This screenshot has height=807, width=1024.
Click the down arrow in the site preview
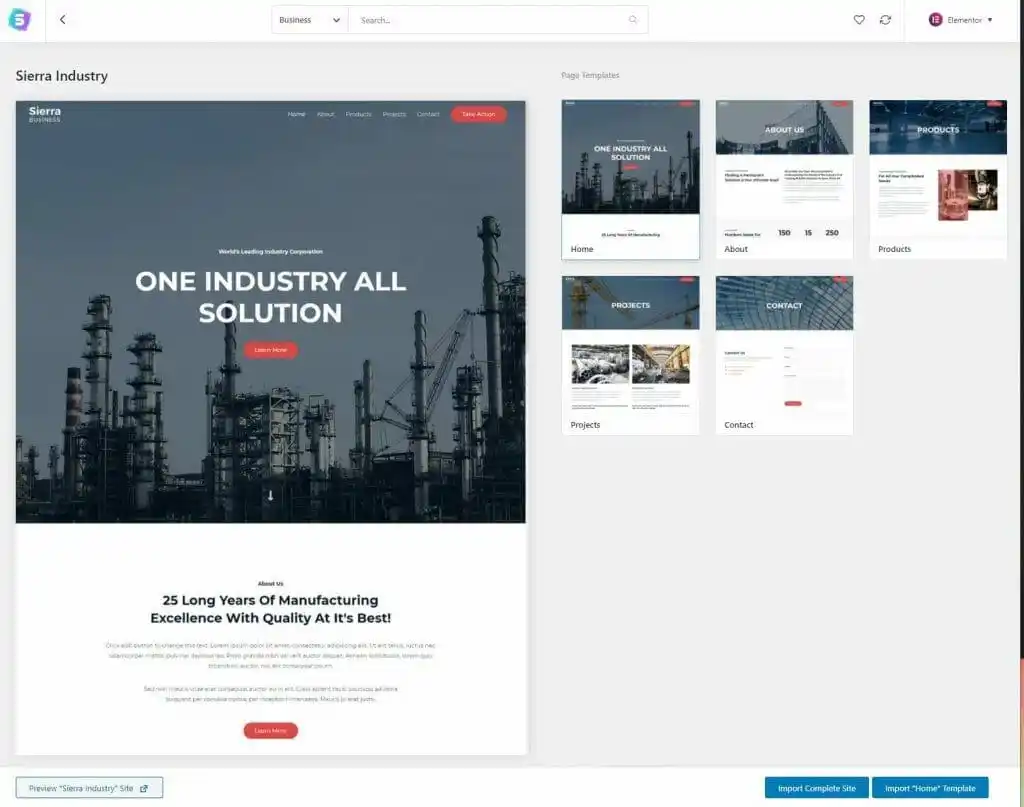pyautogui.click(x=270, y=496)
